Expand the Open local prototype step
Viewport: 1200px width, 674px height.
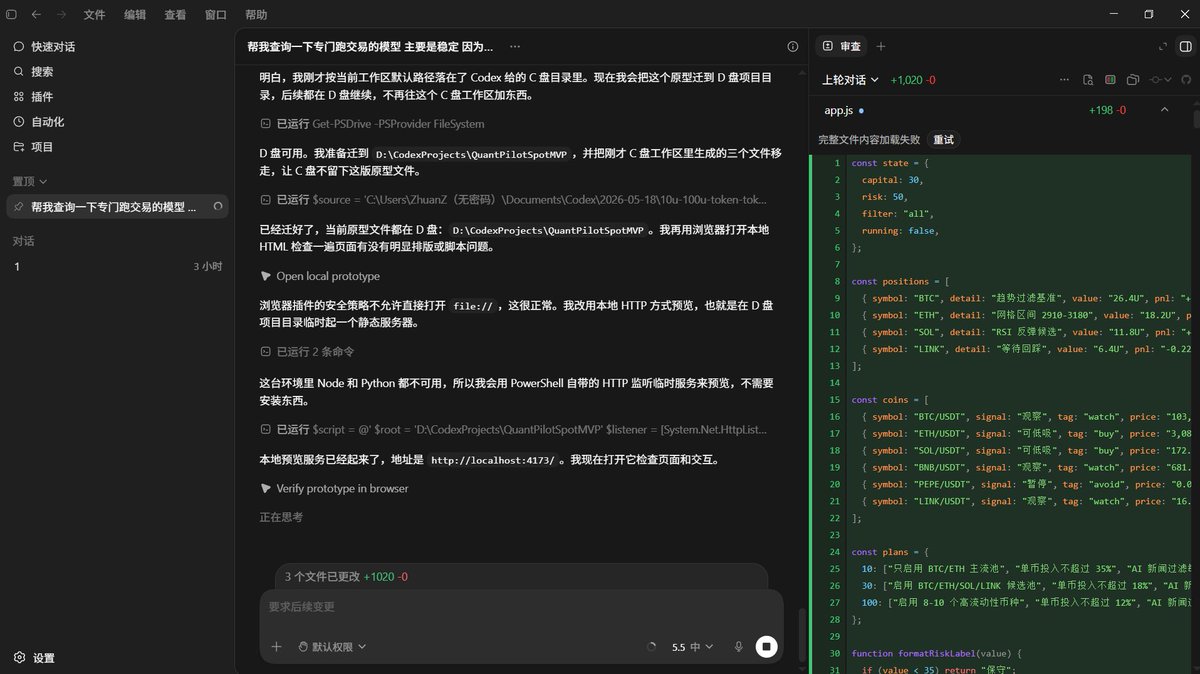[x=320, y=276]
